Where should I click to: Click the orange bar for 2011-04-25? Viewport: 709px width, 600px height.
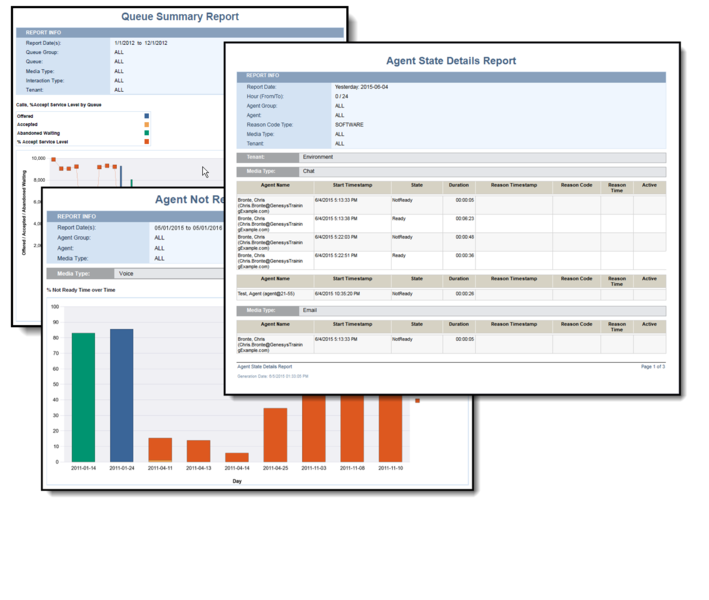[275, 434]
